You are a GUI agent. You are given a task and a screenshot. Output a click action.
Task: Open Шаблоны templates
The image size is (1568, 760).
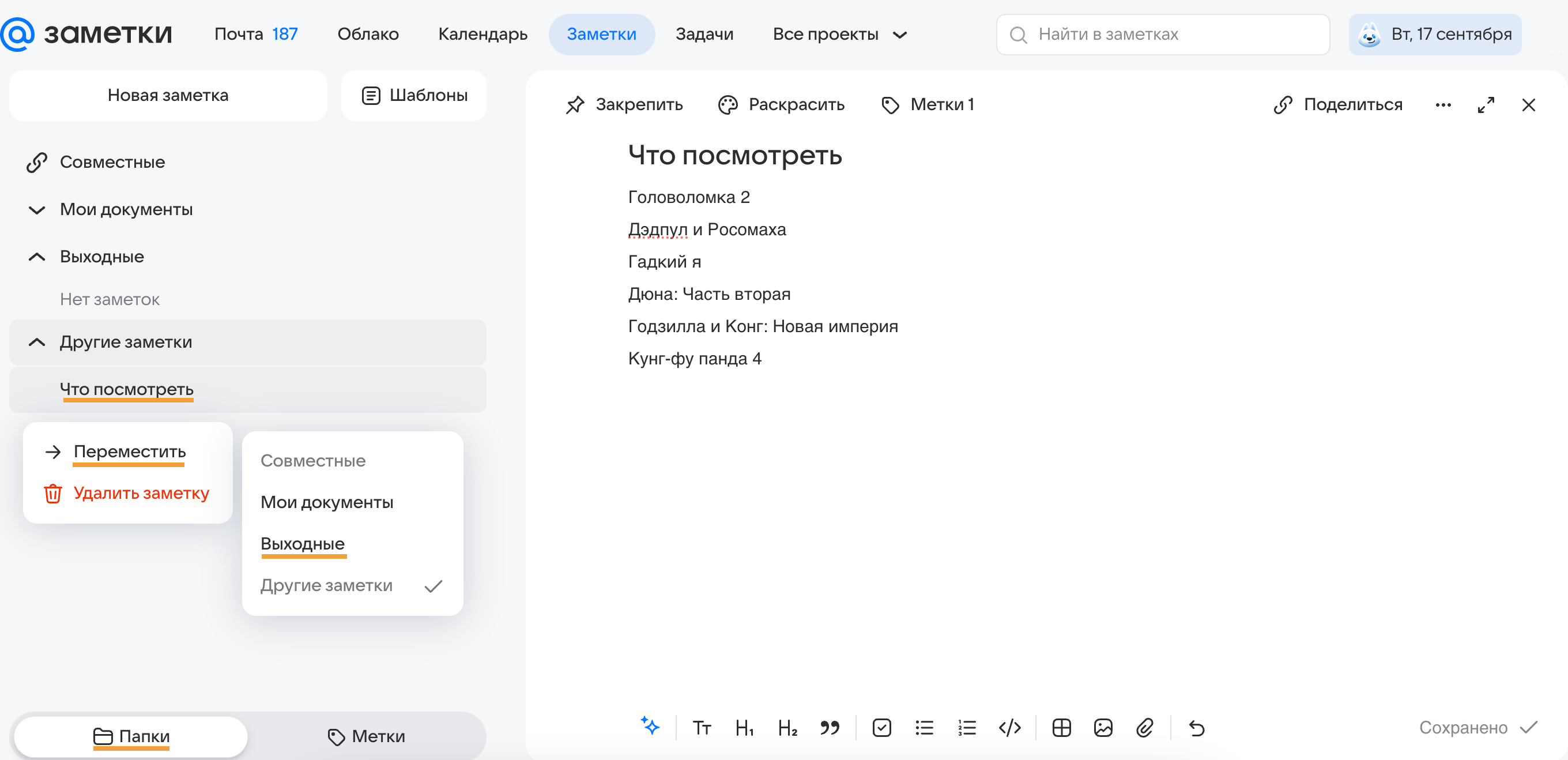coord(414,96)
